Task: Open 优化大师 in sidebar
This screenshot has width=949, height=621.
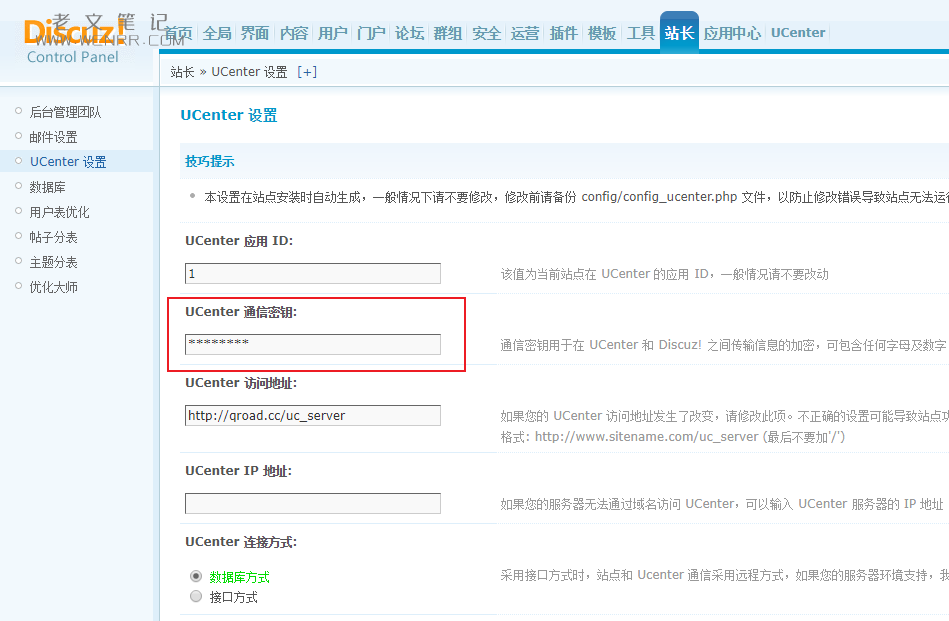Action: pos(53,287)
